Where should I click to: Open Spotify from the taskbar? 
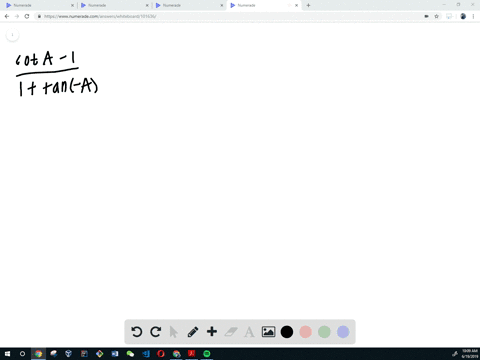click(207, 354)
